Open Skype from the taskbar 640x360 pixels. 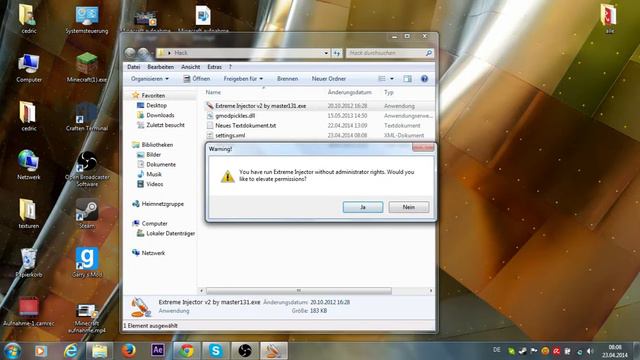(216, 351)
